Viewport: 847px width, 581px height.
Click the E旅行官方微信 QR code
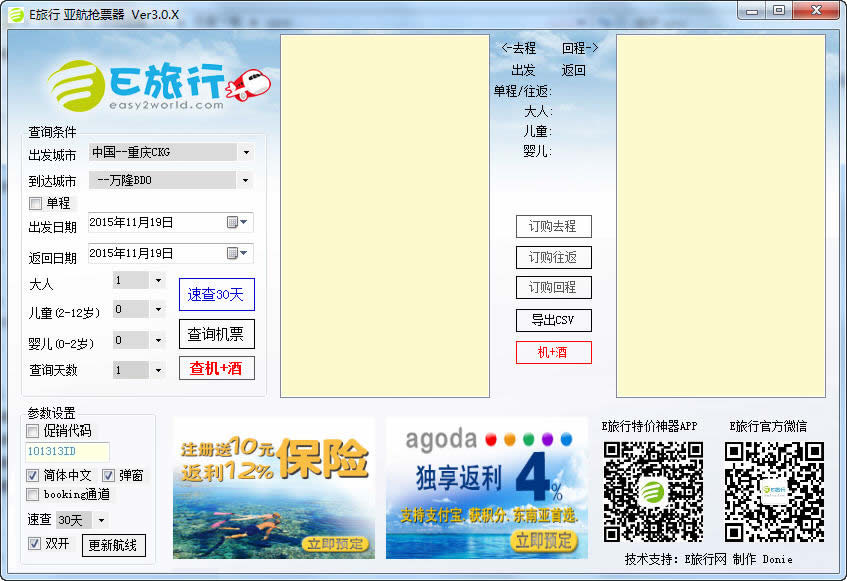774,492
